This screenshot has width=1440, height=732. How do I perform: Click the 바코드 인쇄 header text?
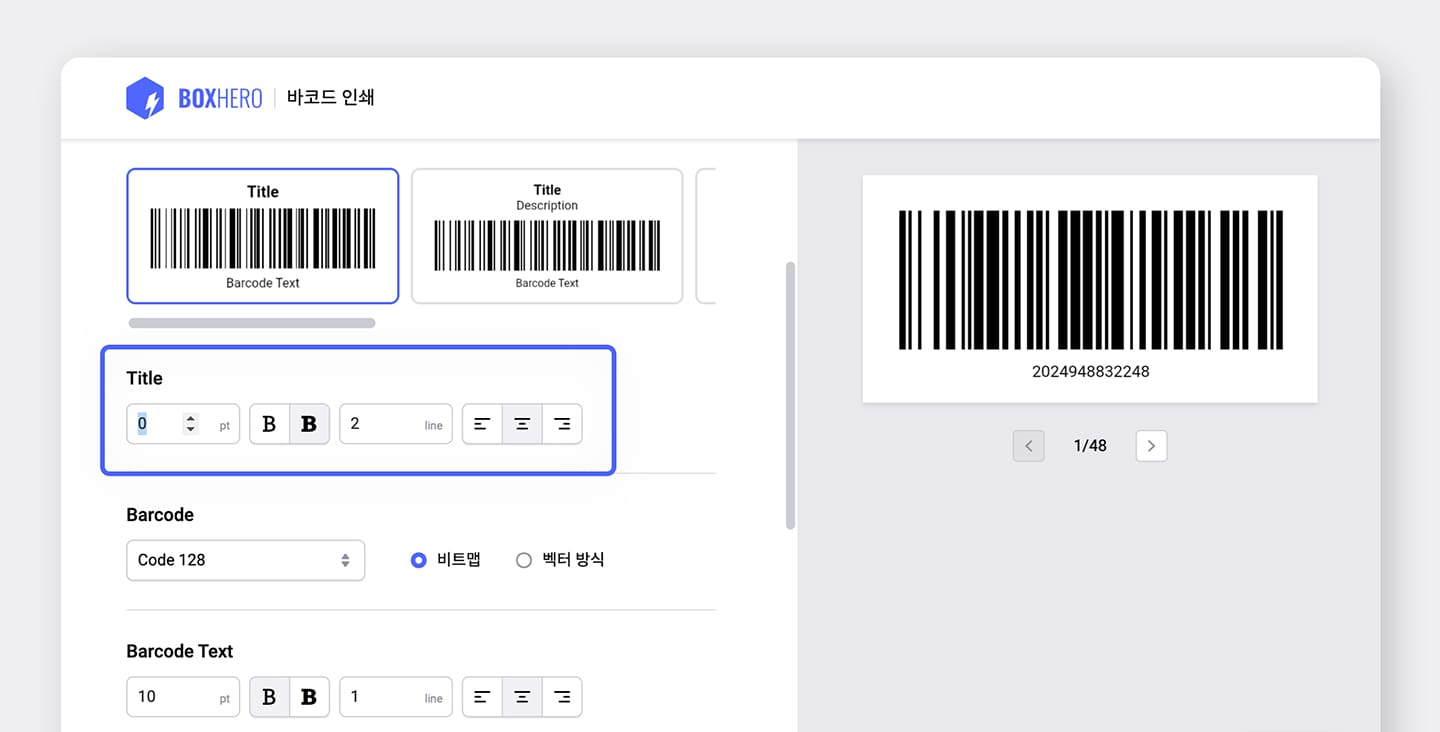point(331,98)
